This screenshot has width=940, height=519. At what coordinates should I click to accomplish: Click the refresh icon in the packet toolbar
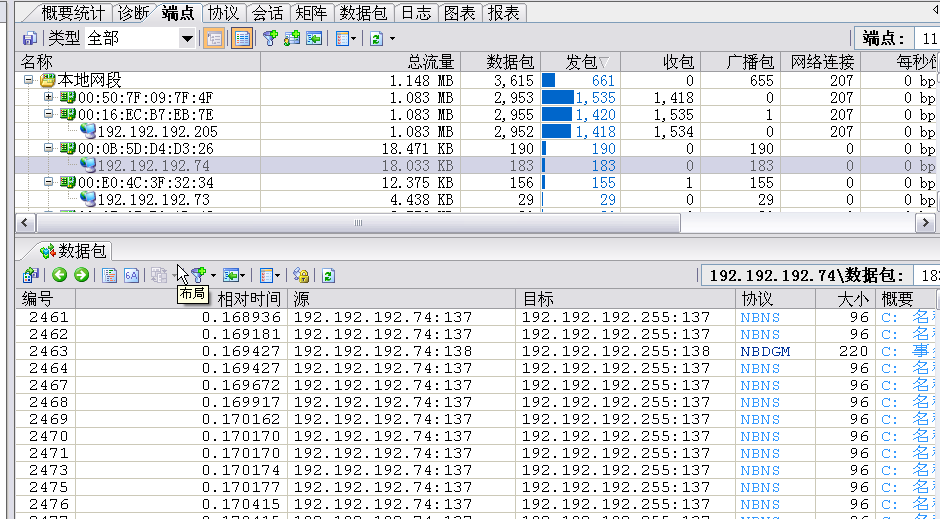pyautogui.click(x=327, y=275)
